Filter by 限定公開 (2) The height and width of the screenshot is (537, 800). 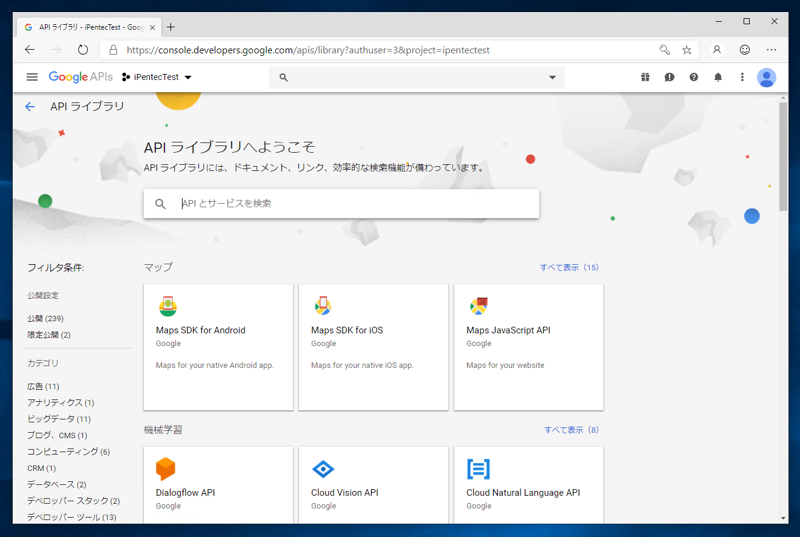click(49, 335)
